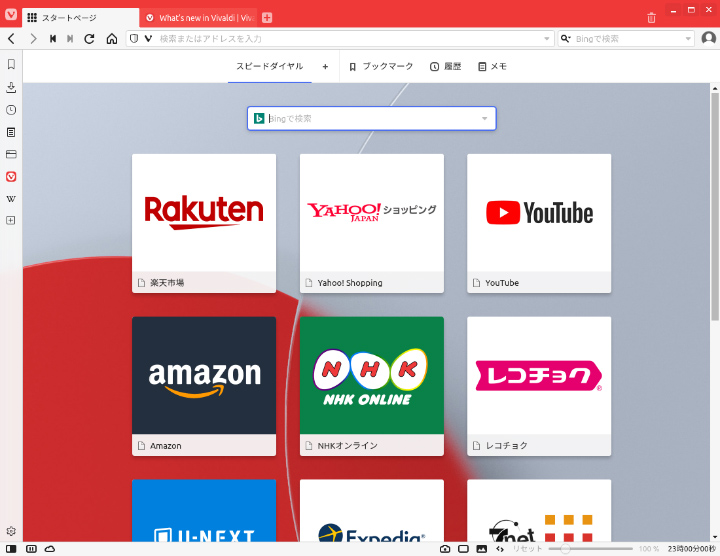Screen dimensions: 720x556
Task: Click the clock in status bar
Action: (x=692, y=549)
